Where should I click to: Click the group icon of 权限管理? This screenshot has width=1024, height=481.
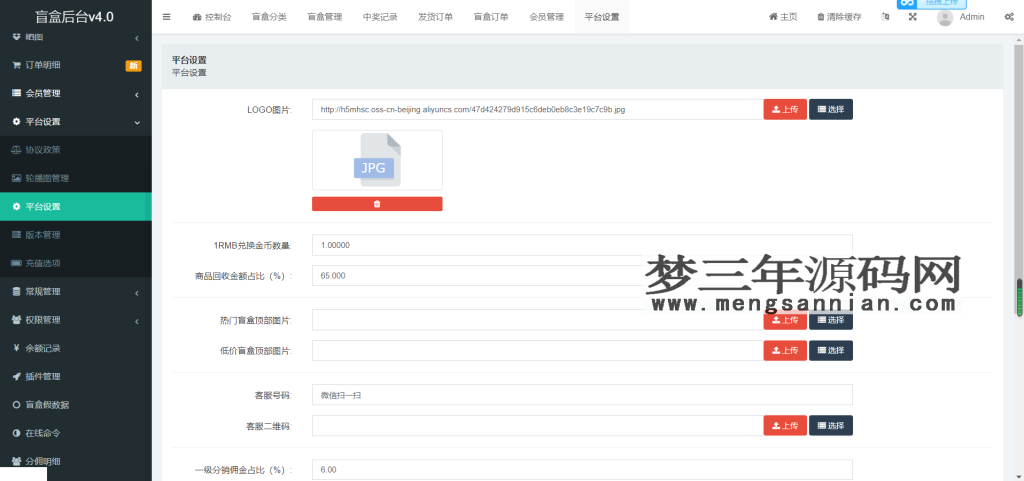pos(16,320)
